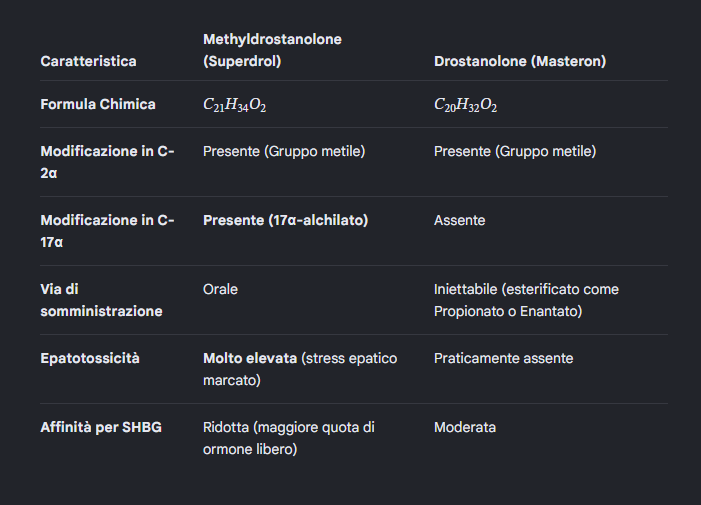Select the Modificazione in C-17α label
701x505 pixels.
107,231
